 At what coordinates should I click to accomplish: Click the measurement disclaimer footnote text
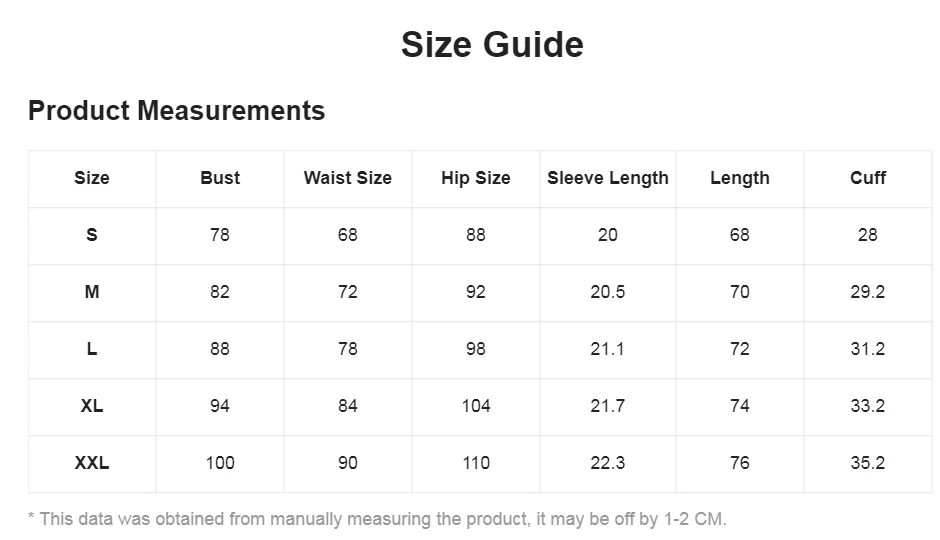(377, 519)
